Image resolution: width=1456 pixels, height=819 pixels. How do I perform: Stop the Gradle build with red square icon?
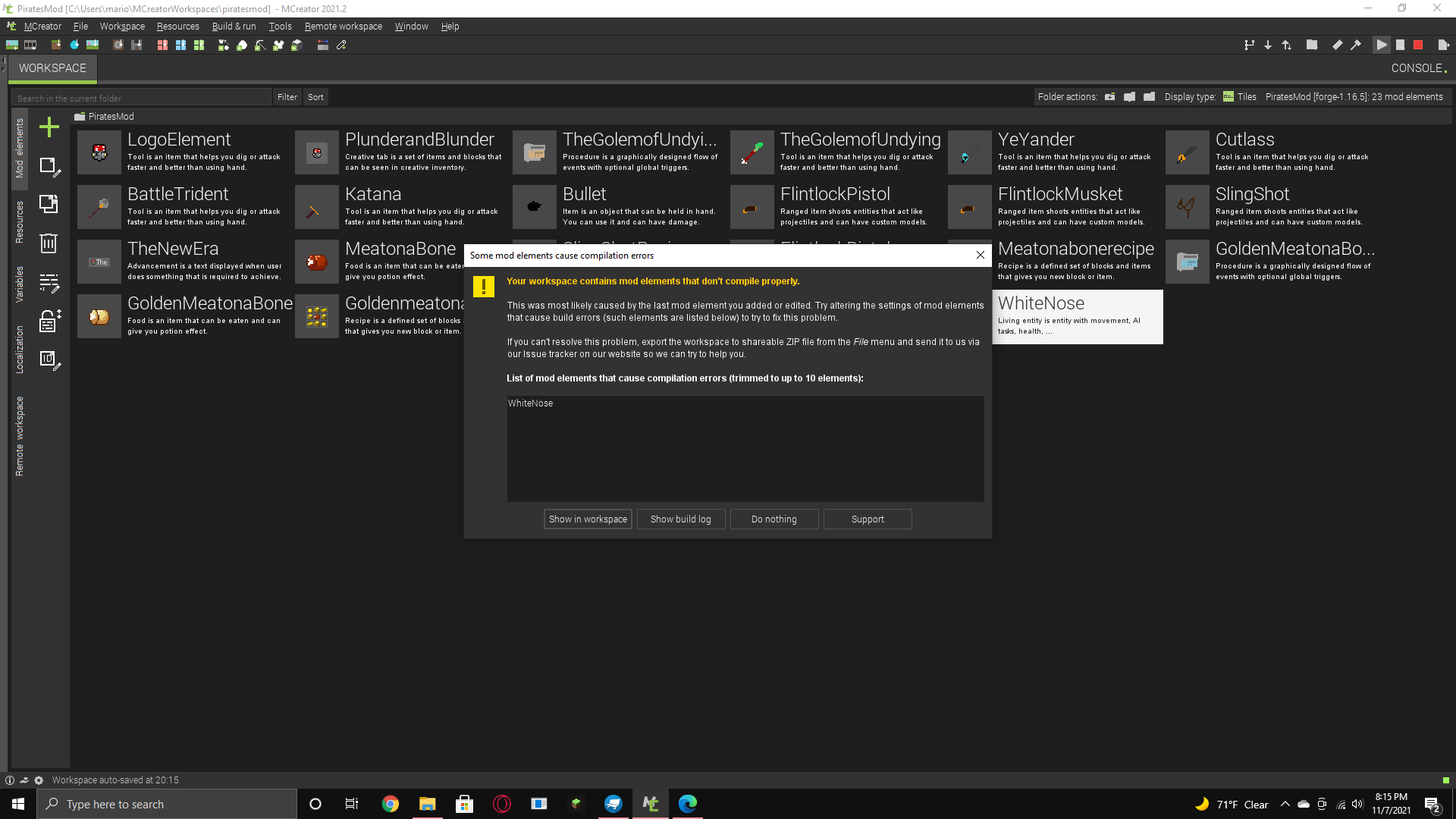[1419, 45]
